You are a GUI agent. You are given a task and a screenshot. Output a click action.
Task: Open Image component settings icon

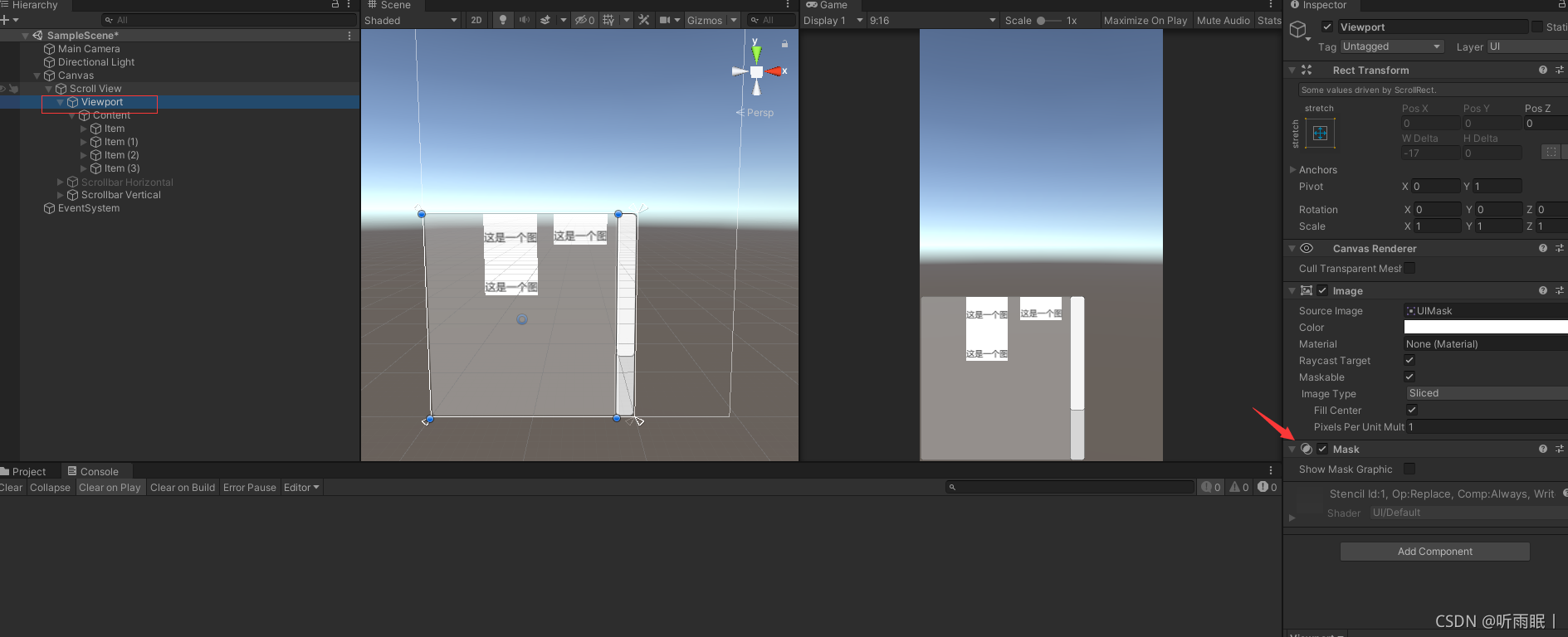click(x=1560, y=291)
